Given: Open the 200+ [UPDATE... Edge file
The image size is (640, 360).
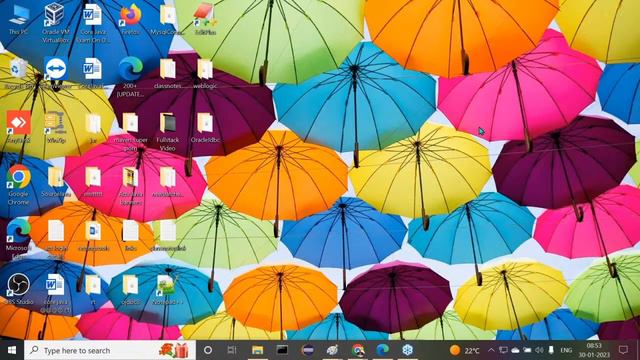Looking at the screenshot, I should (131, 77).
